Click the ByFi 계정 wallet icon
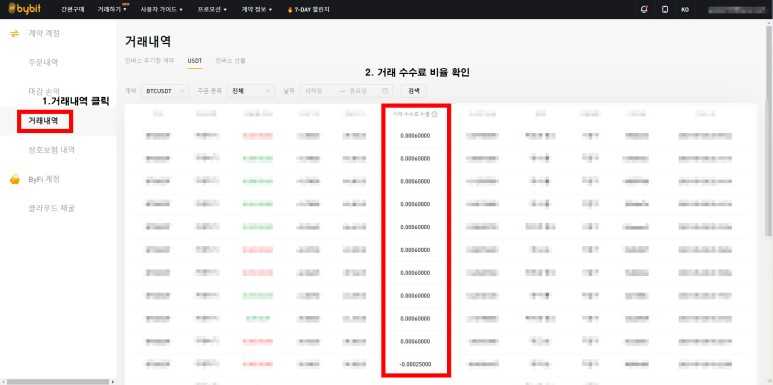 pos(15,179)
